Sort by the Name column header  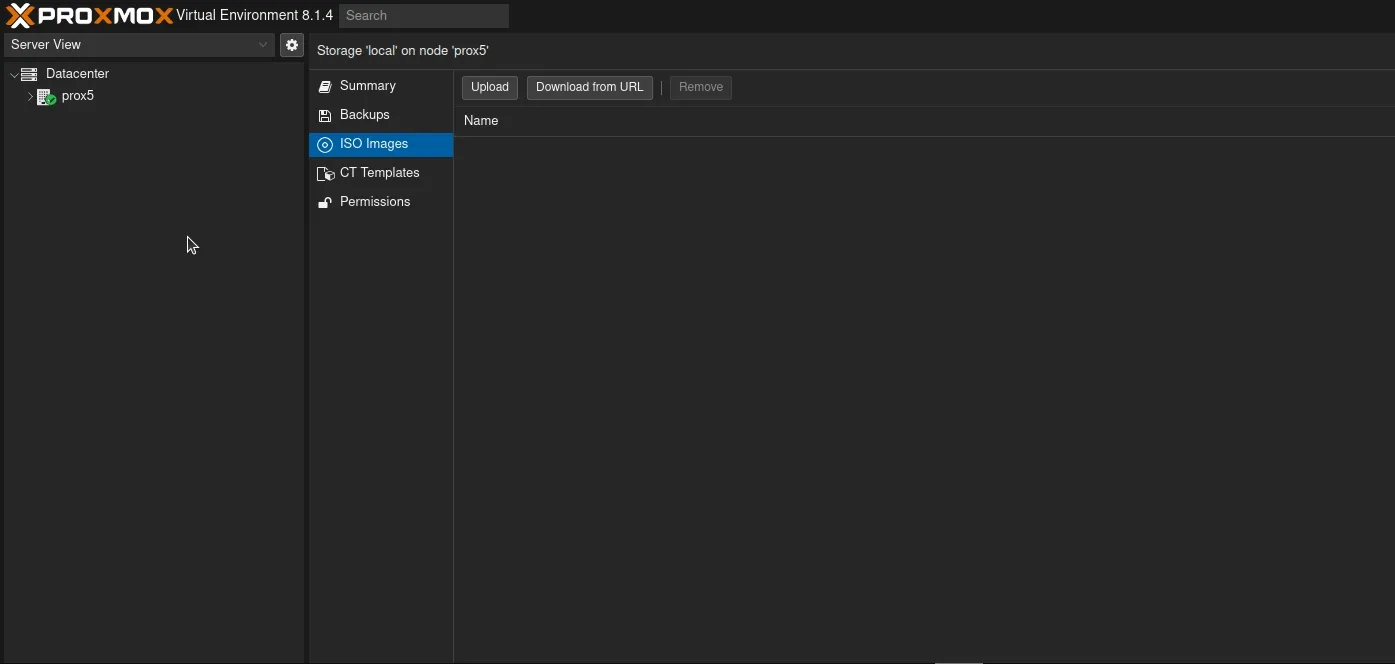pos(481,120)
